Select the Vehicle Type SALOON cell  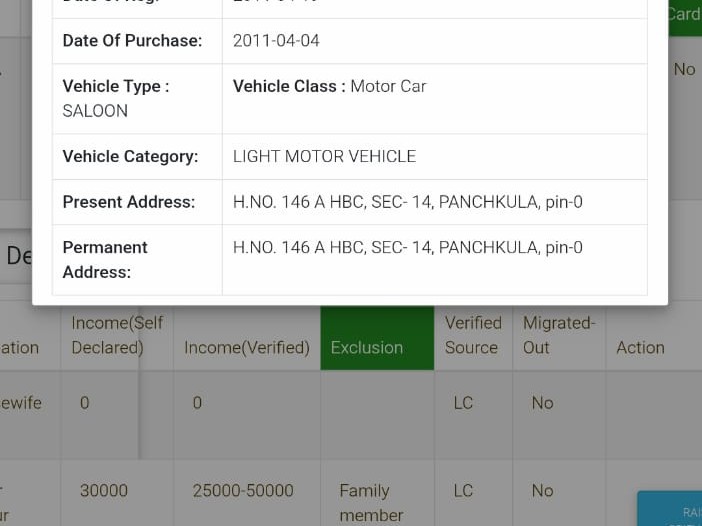point(95,111)
